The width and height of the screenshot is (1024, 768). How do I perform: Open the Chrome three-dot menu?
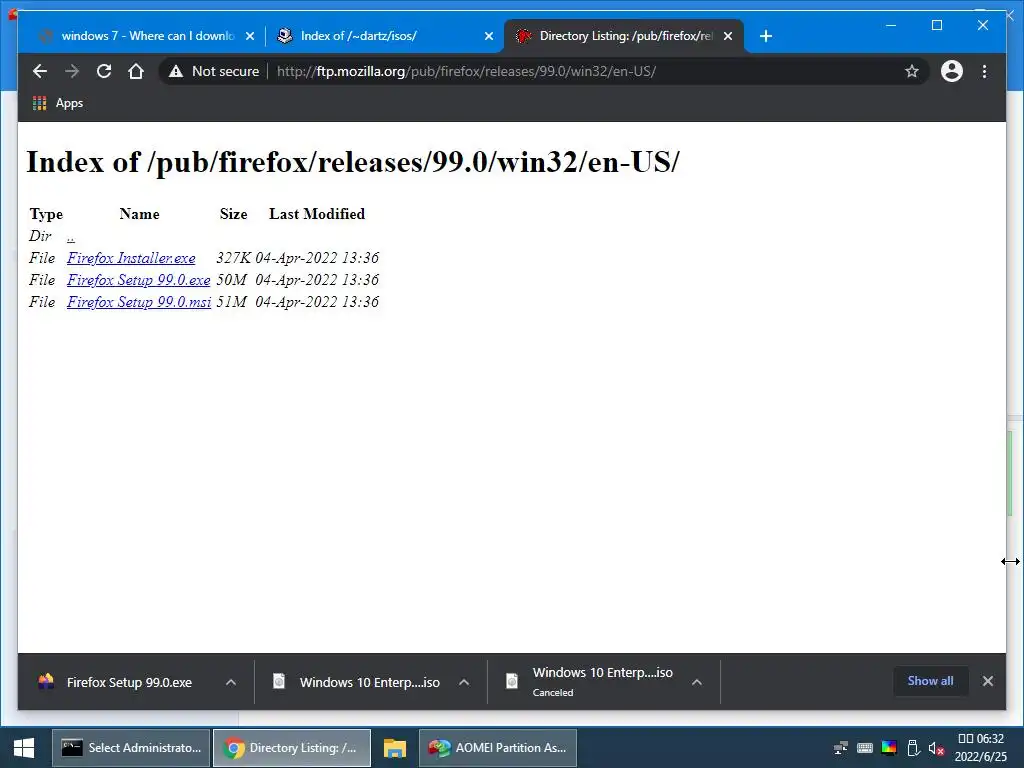[x=984, y=71]
